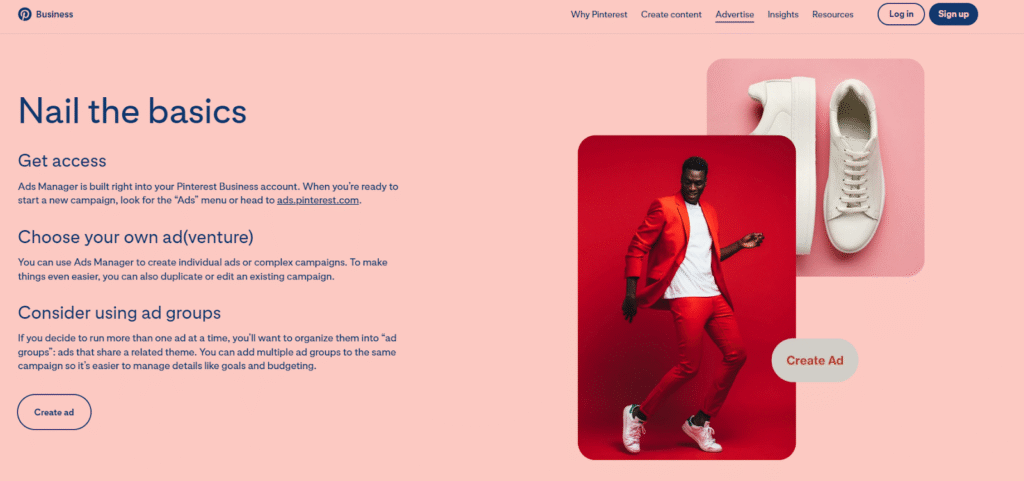Click the Choose your own ad(venture) heading
Screen dimensions: 1024x481
[135, 237]
